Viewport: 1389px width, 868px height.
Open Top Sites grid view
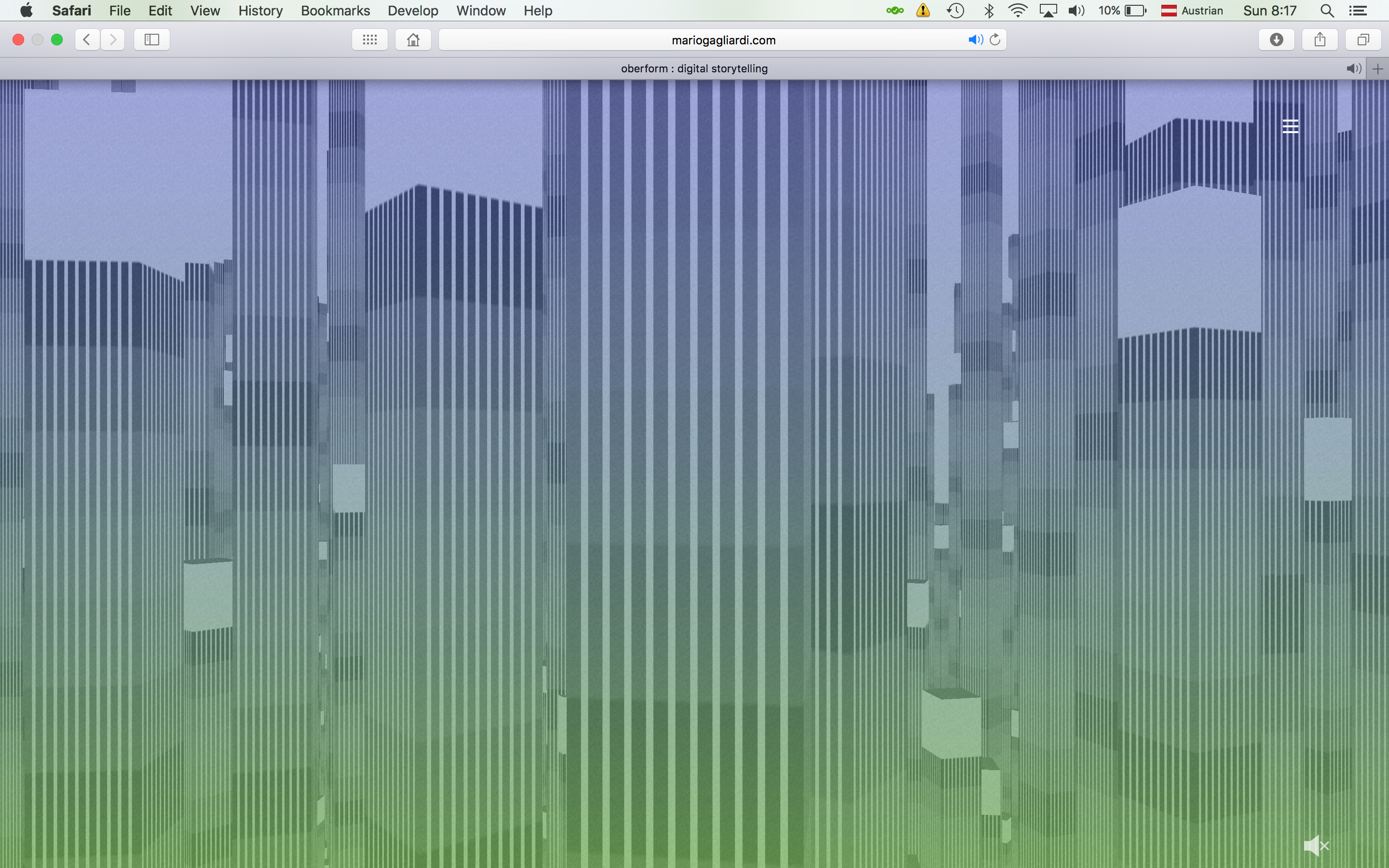[x=369, y=40]
